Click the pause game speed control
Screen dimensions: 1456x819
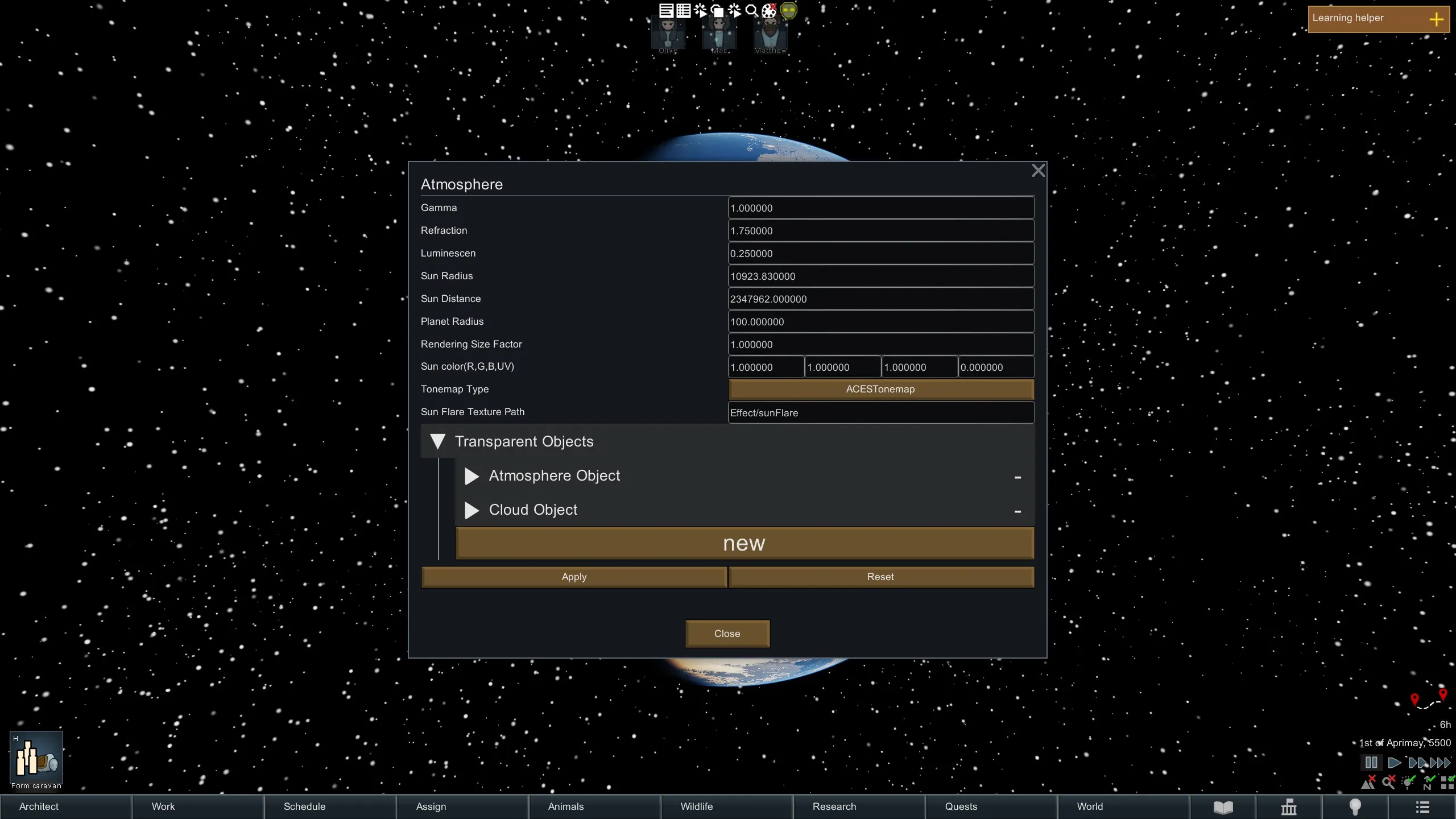pyautogui.click(x=1371, y=763)
